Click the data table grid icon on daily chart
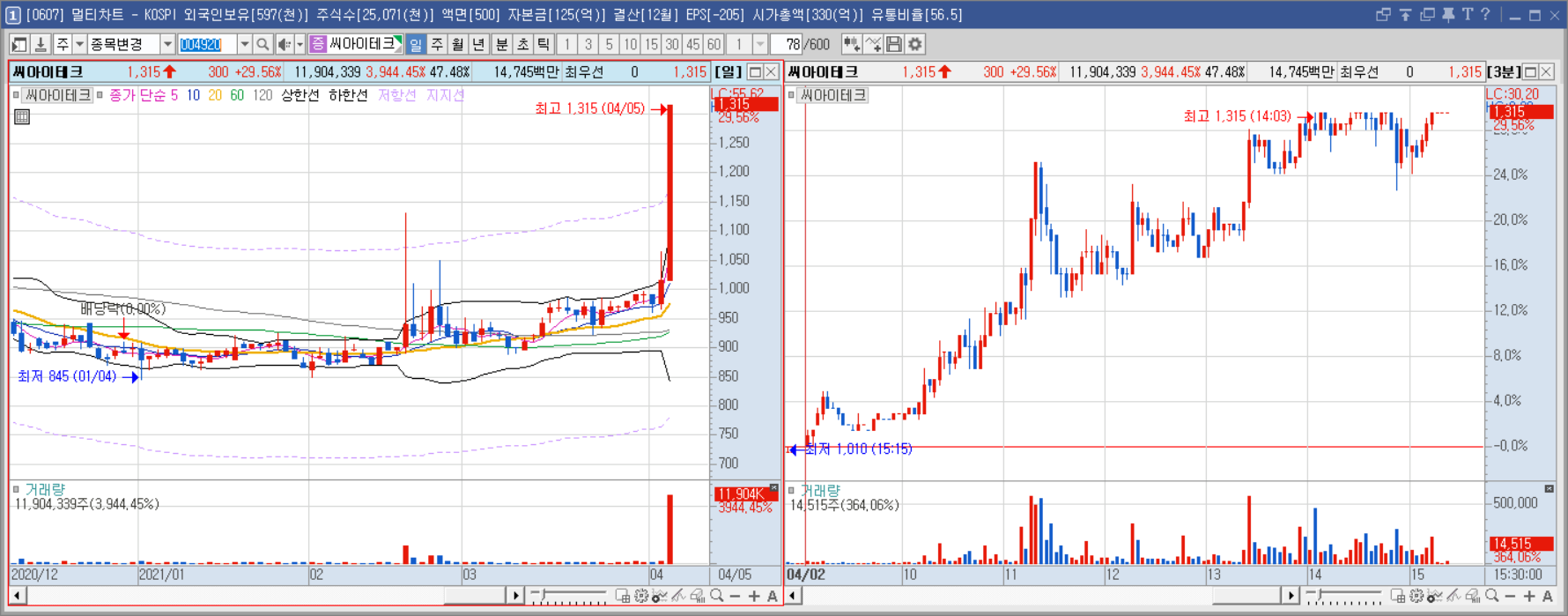 point(22,116)
